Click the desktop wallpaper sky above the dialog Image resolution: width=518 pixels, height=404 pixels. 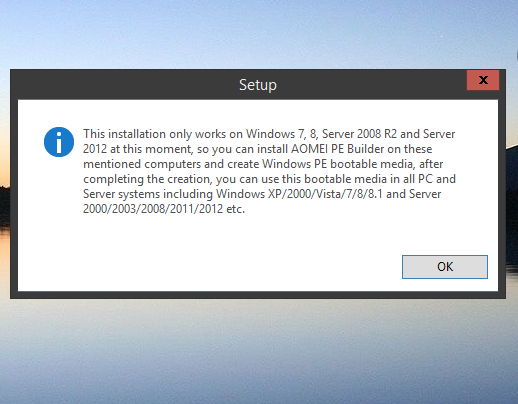[259, 33]
